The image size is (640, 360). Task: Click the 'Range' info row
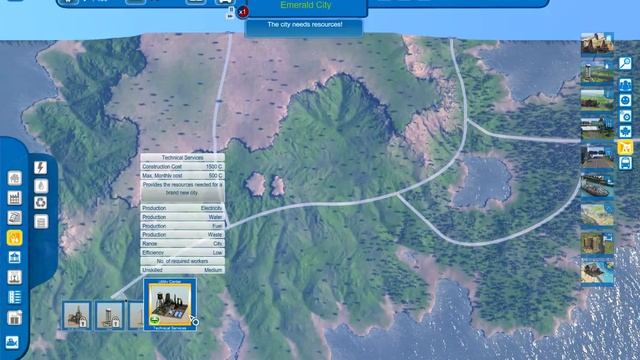[x=182, y=244]
